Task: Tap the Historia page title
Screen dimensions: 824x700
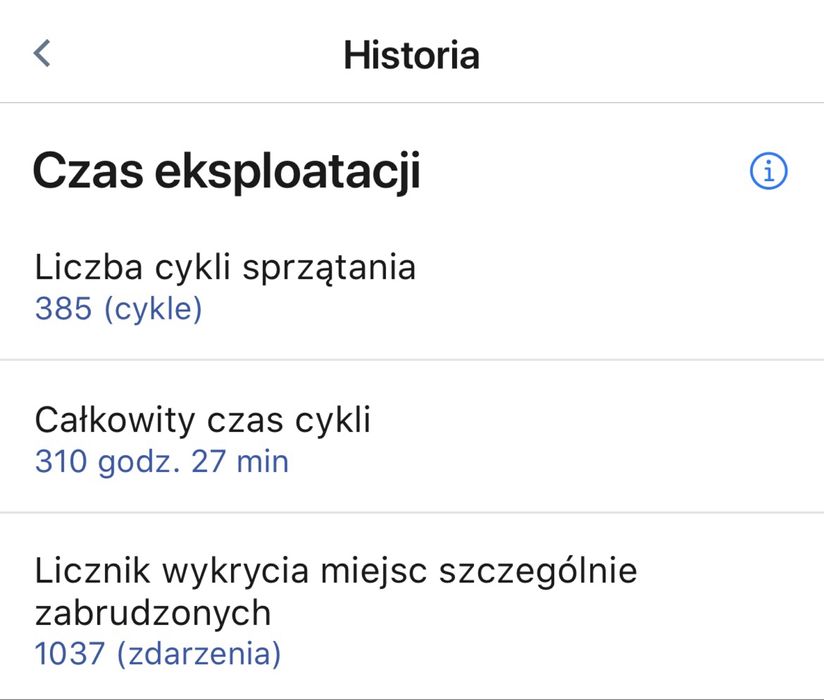Action: tap(411, 54)
